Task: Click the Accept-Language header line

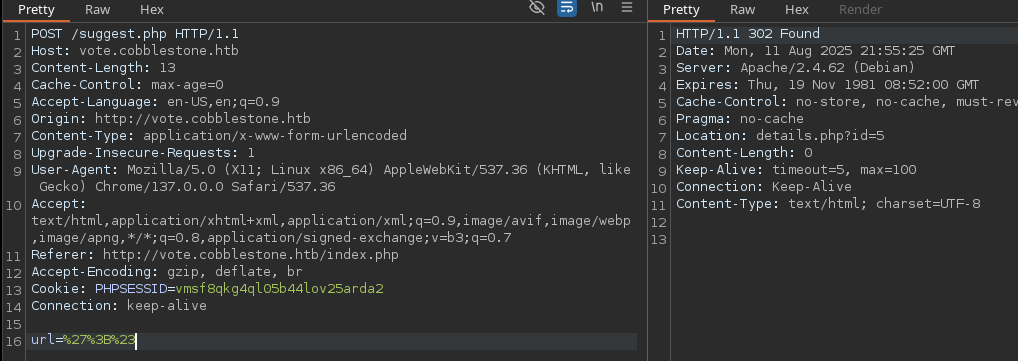Action: click(x=155, y=101)
